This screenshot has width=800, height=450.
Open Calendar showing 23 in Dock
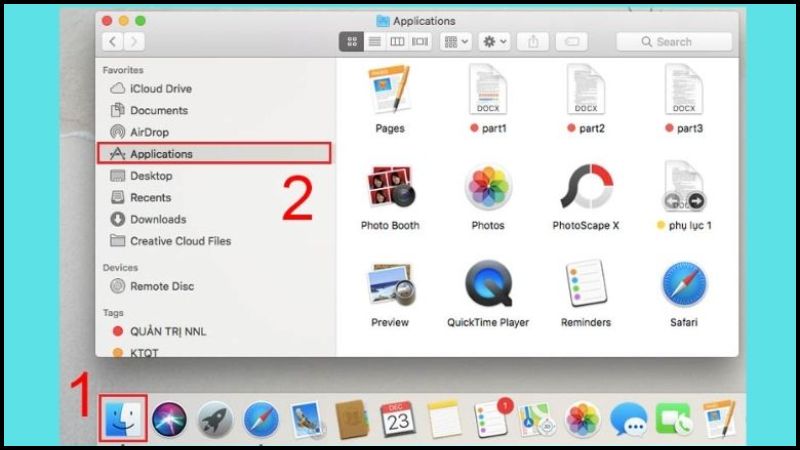398,420
